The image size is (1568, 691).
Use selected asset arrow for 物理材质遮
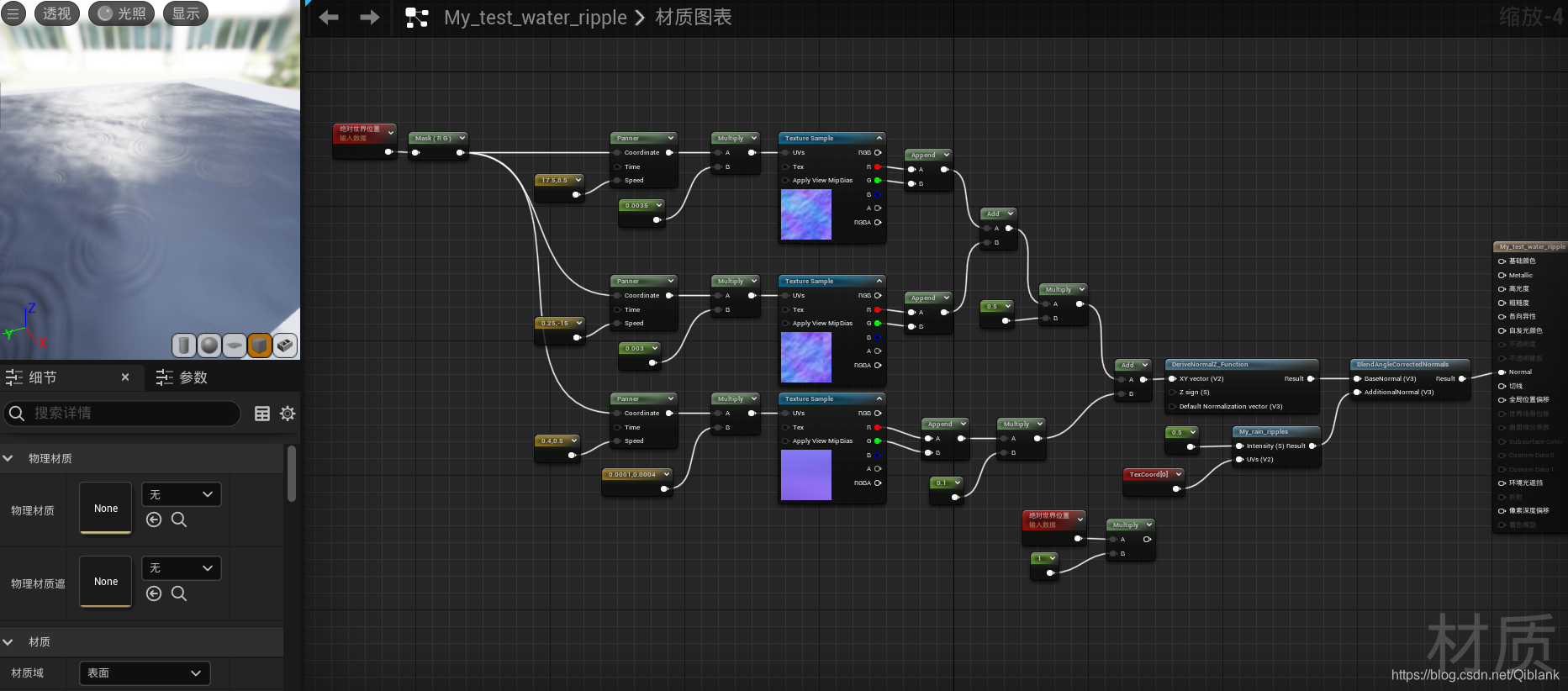(x=154, y=593)
